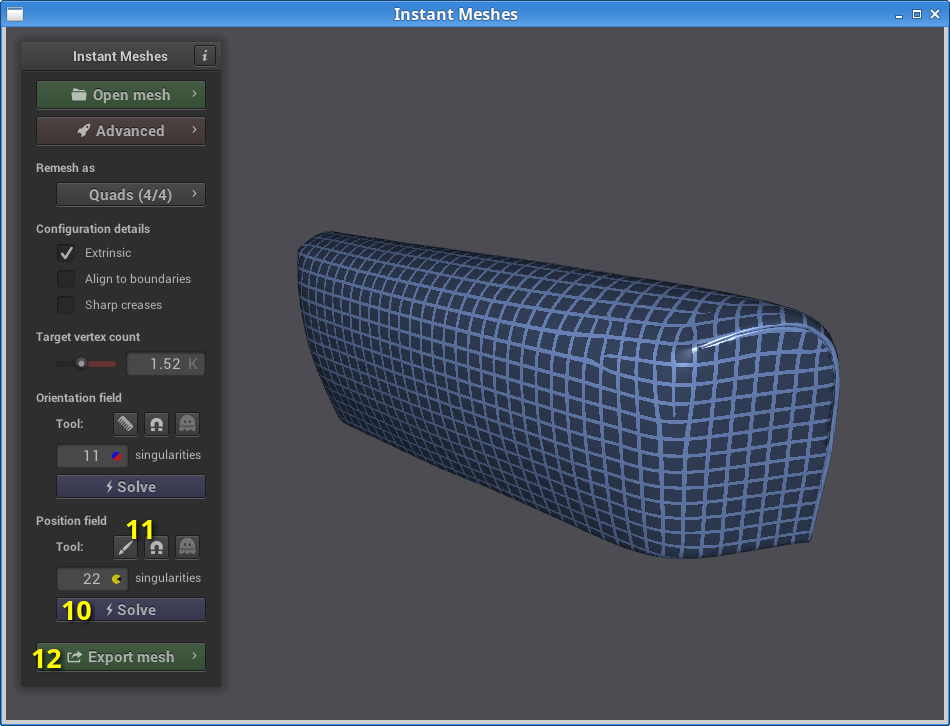The height and width of the screenshot is (726, 950).
Task: Open the Open mesh popup
Action: 121,95
